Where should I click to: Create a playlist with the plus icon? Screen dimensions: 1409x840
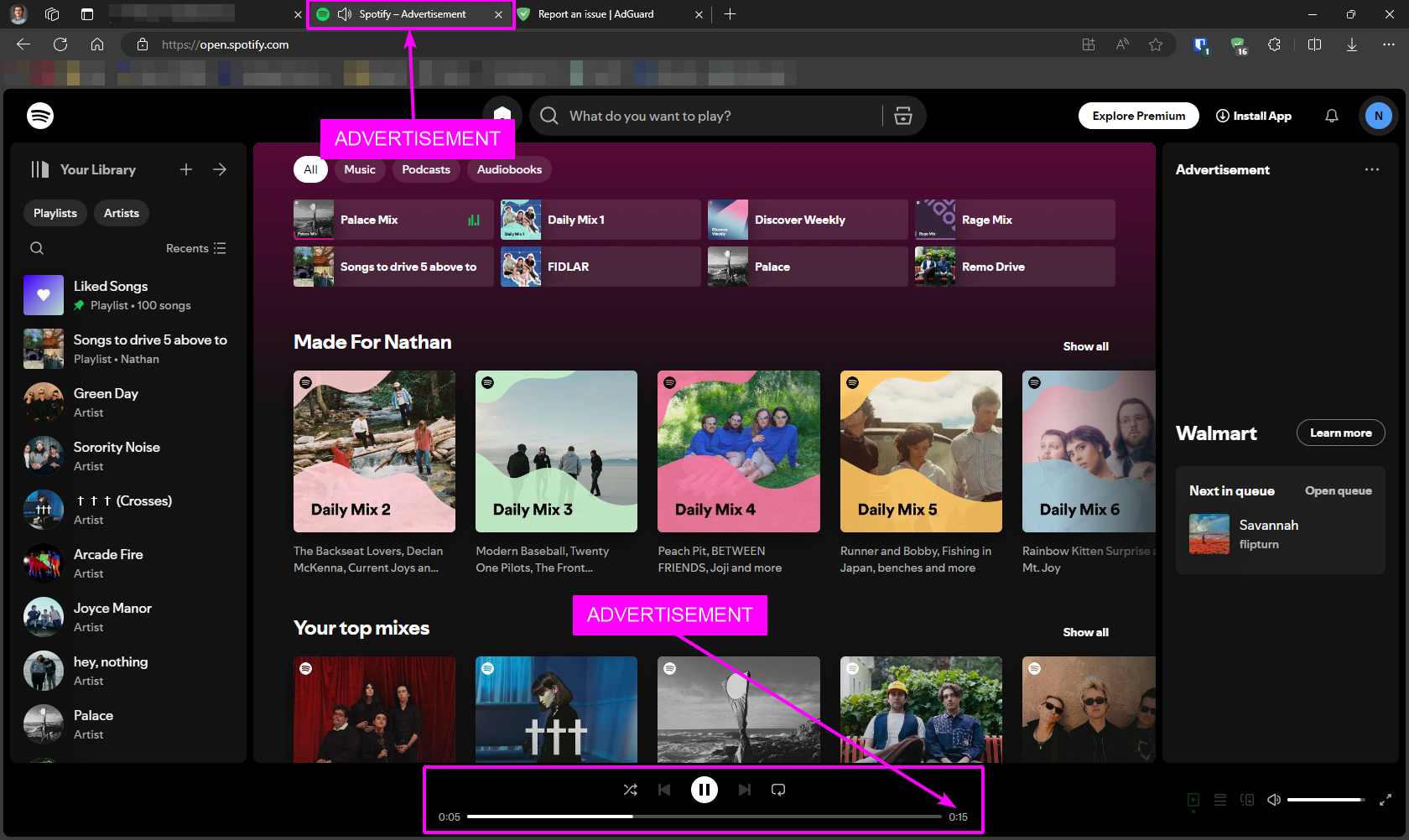(186, 169)
